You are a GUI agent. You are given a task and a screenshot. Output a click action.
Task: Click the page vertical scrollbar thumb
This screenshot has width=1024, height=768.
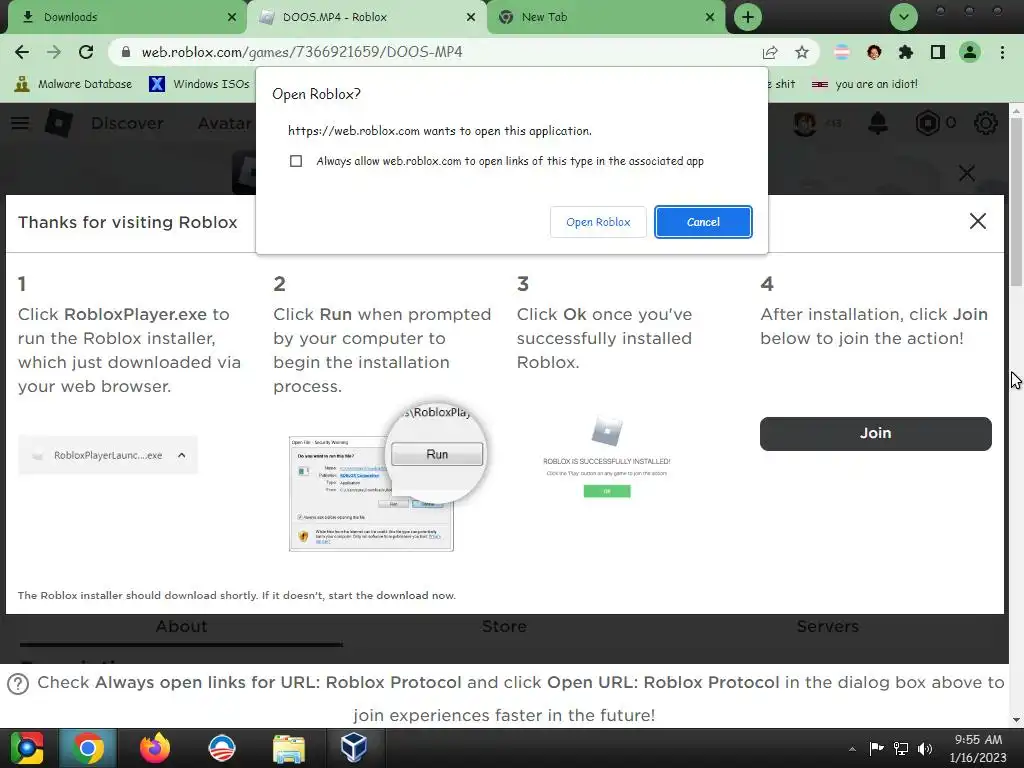click(x=1016, y=202)
